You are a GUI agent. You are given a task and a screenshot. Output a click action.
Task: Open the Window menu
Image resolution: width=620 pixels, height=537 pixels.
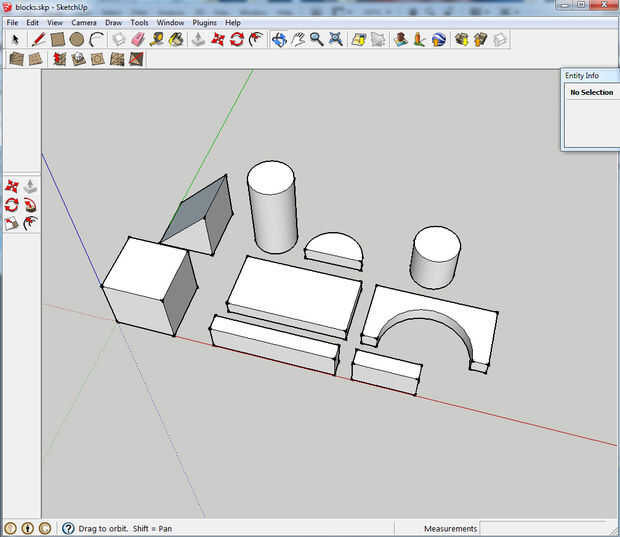click(x=170, y=22)
